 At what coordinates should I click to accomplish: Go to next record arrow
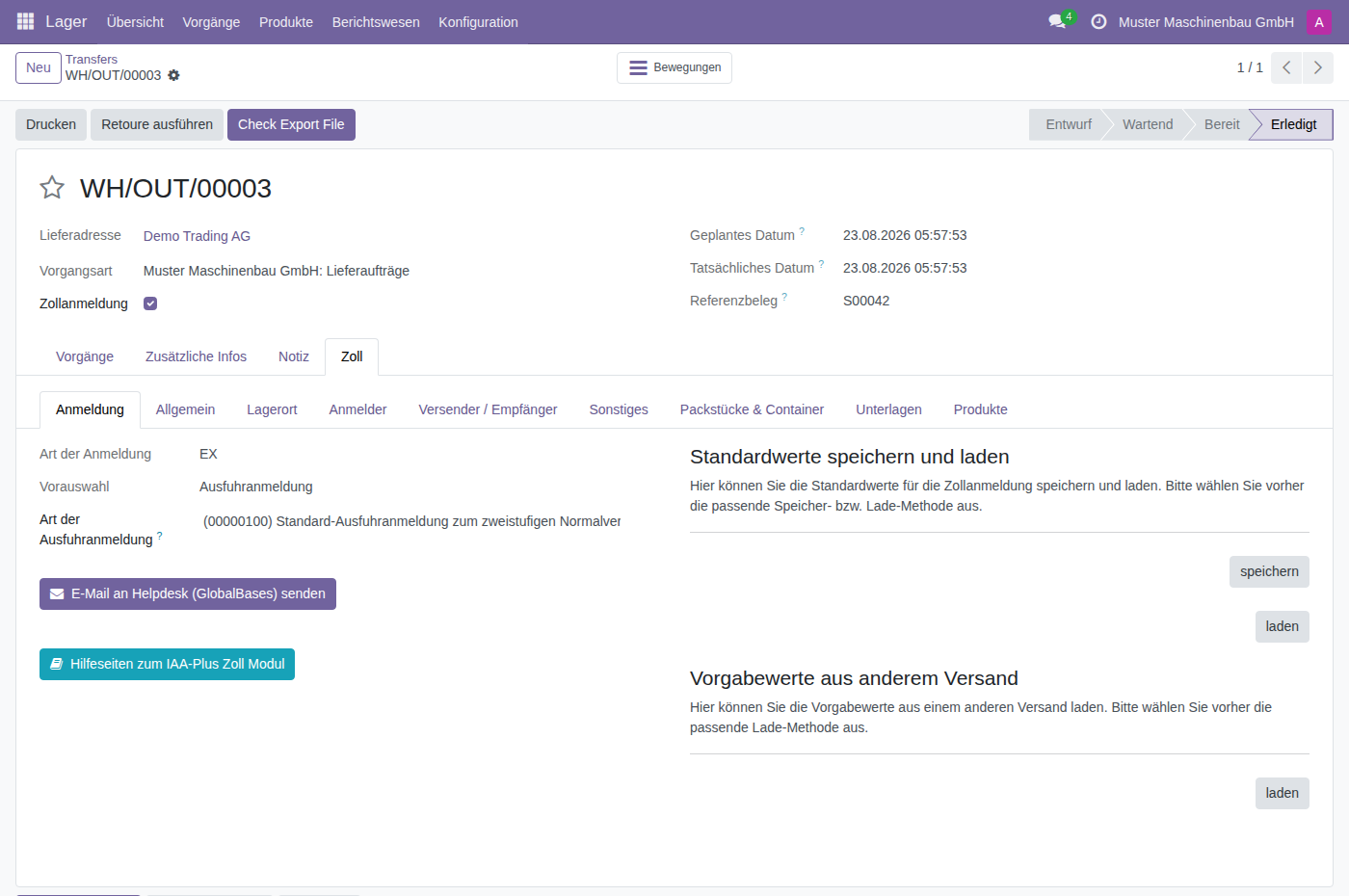[x=1318, y=67]
